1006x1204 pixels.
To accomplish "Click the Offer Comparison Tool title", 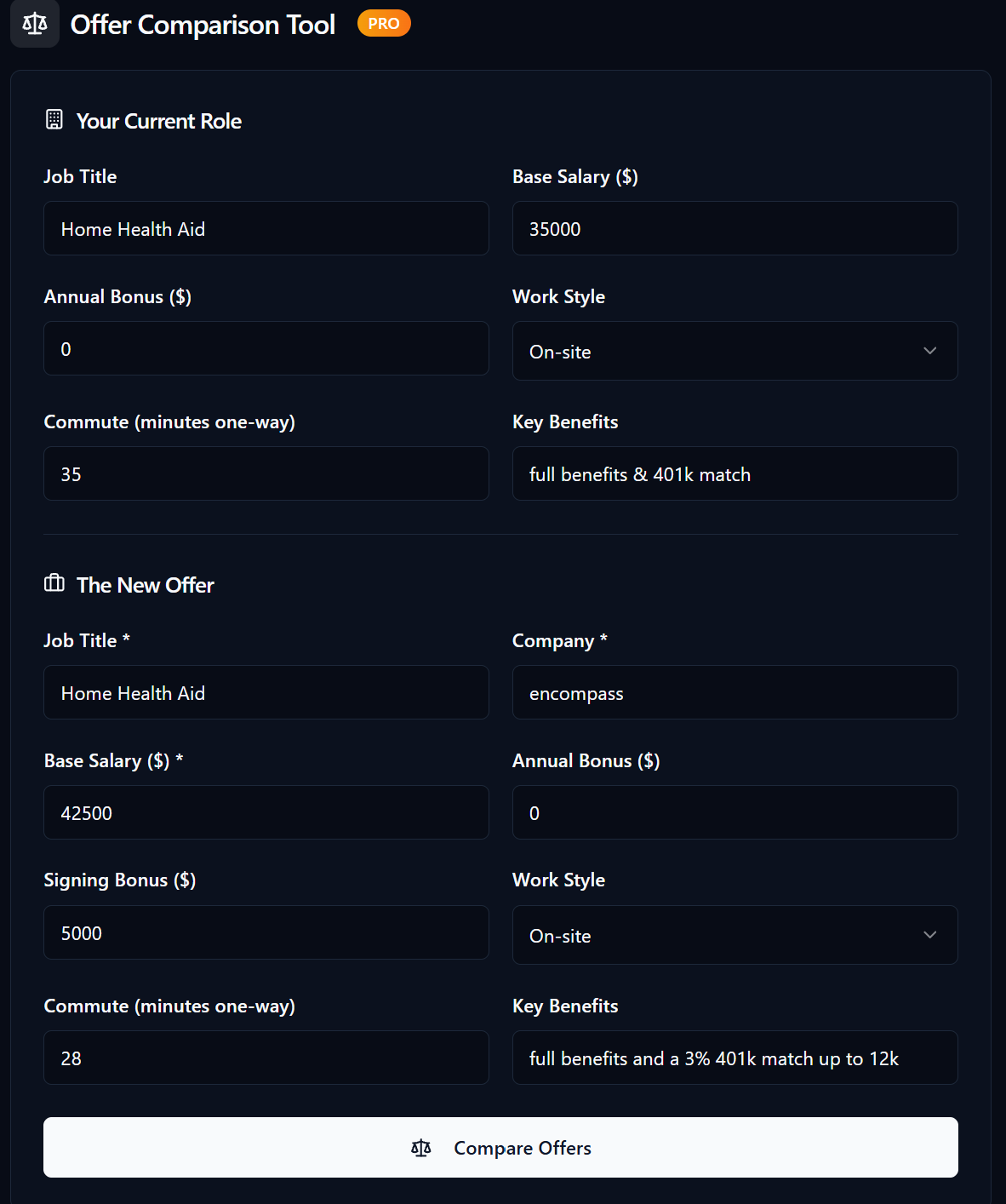I will [x=202, y=25].
